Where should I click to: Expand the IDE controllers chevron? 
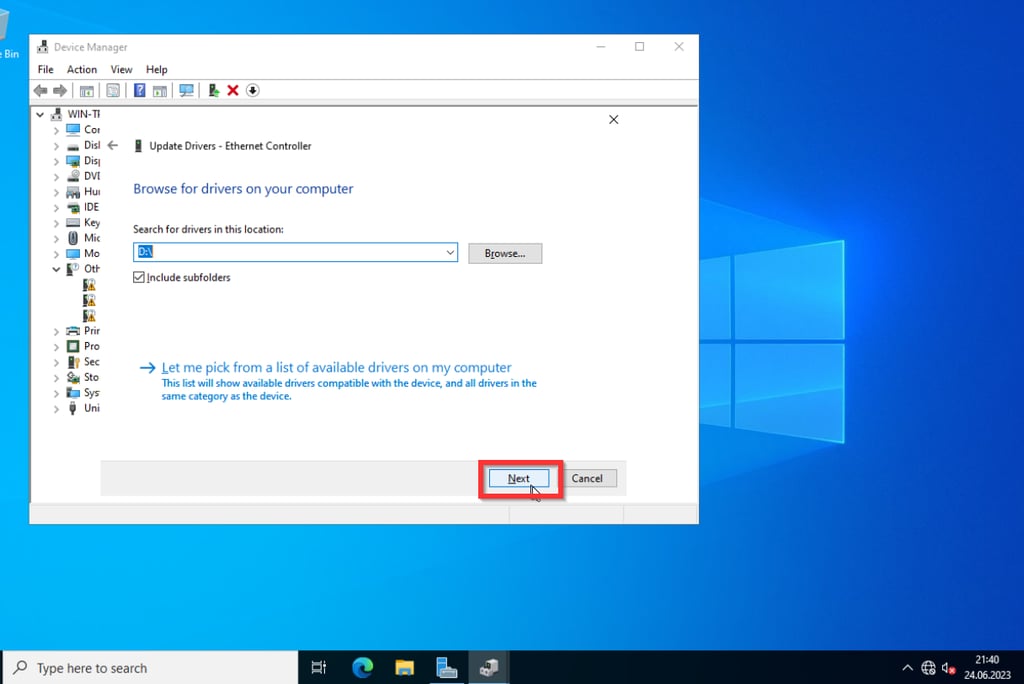click(56, 208)
